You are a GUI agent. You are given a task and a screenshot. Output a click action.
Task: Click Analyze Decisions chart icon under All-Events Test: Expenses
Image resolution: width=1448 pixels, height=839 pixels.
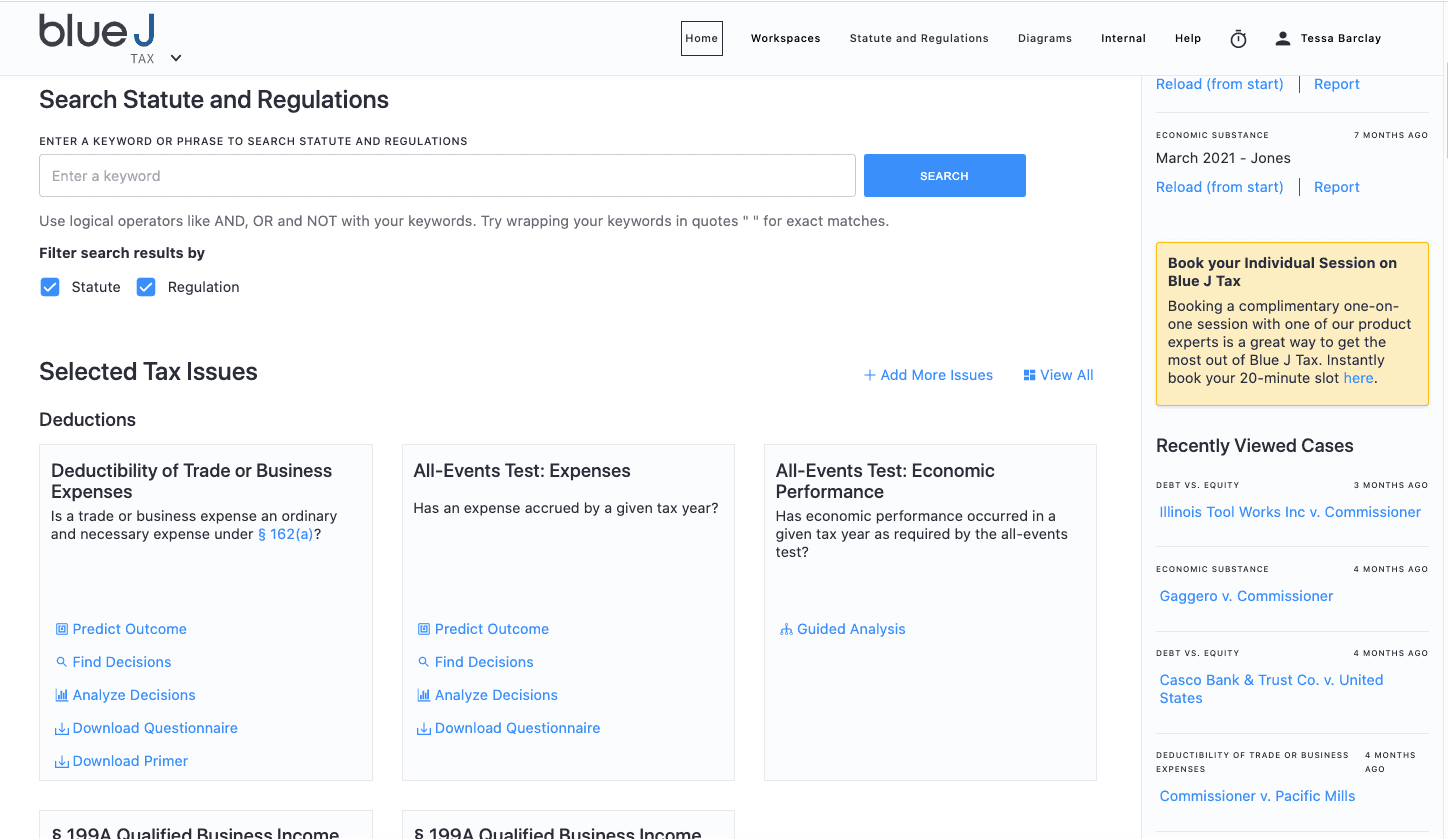pyautogui.click(x=424, y=695)
